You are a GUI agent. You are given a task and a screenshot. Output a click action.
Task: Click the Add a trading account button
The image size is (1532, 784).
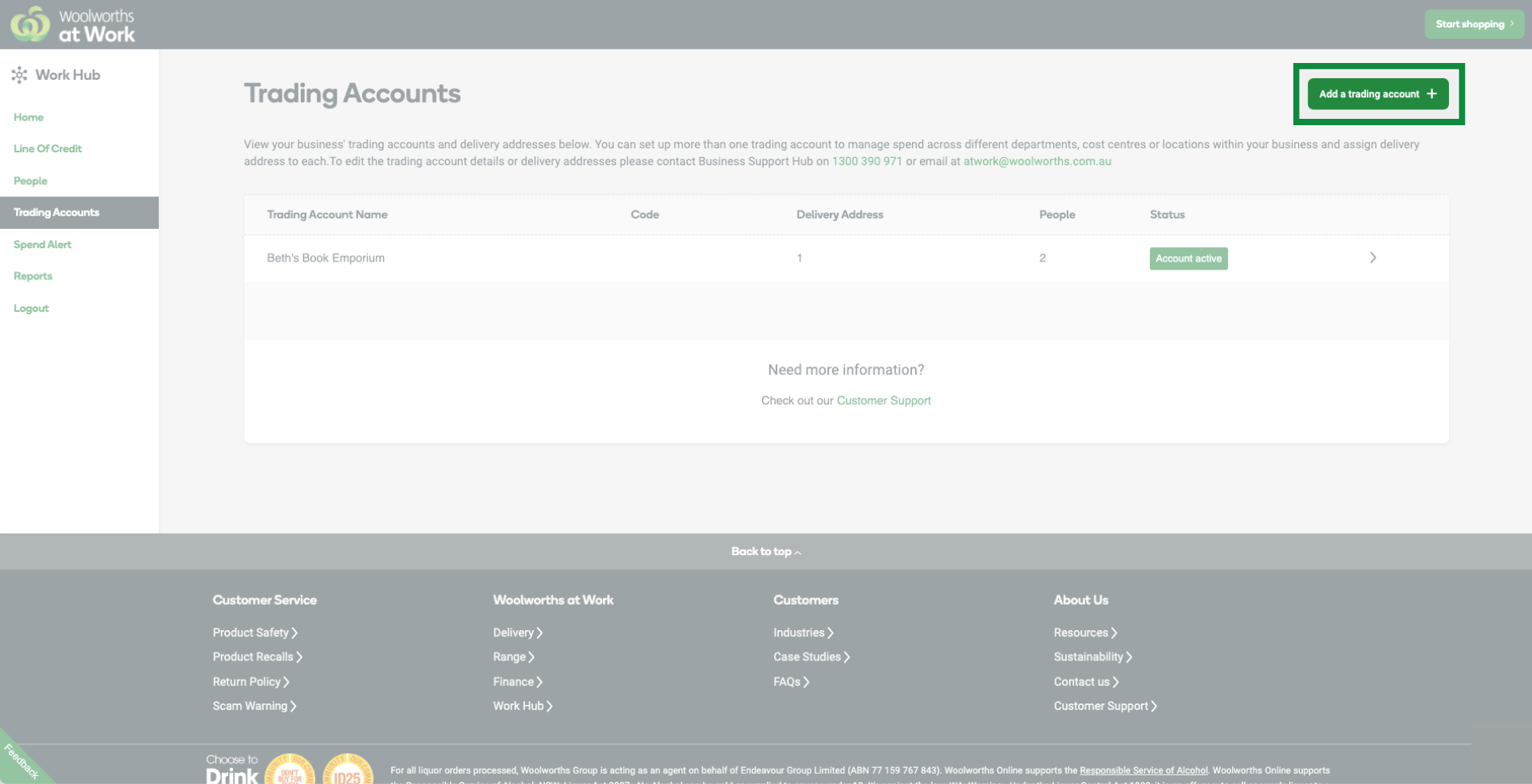1378,93
